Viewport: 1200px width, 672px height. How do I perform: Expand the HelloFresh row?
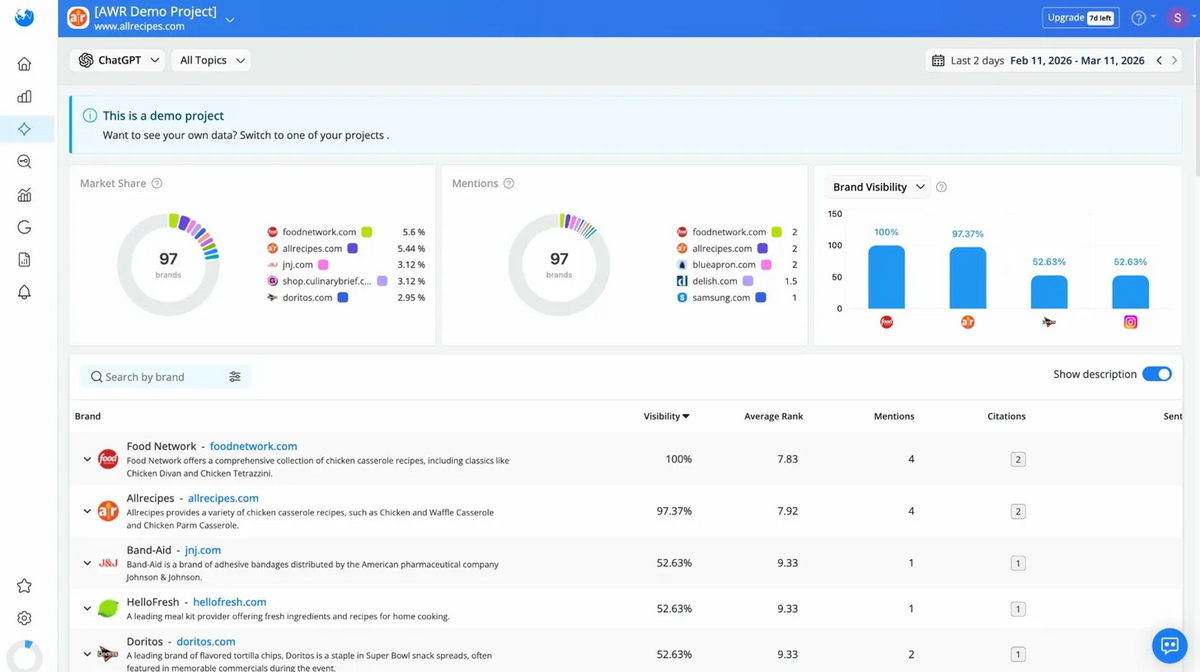click(87, 608)
